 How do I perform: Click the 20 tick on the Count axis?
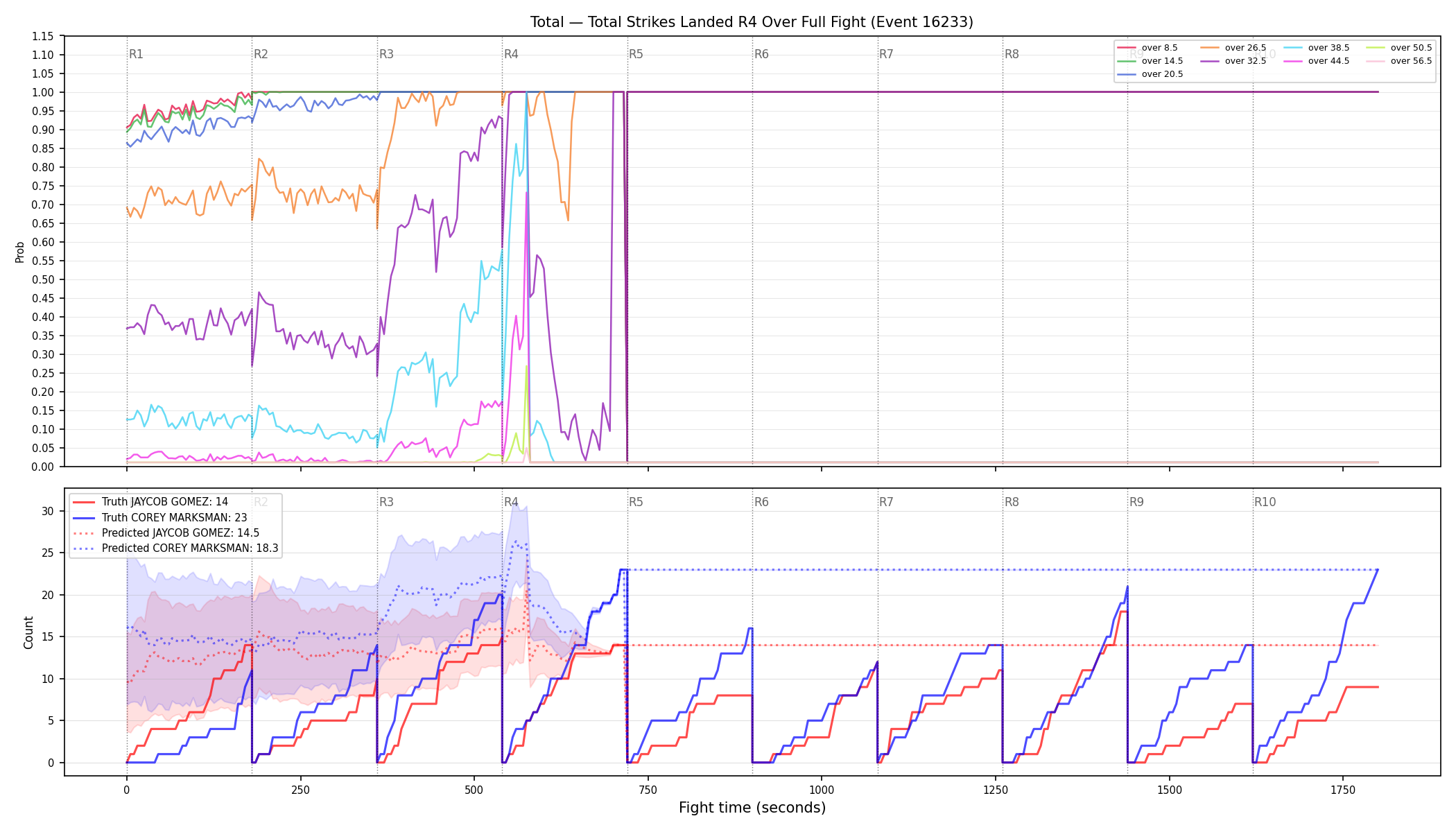pos(48,595)
